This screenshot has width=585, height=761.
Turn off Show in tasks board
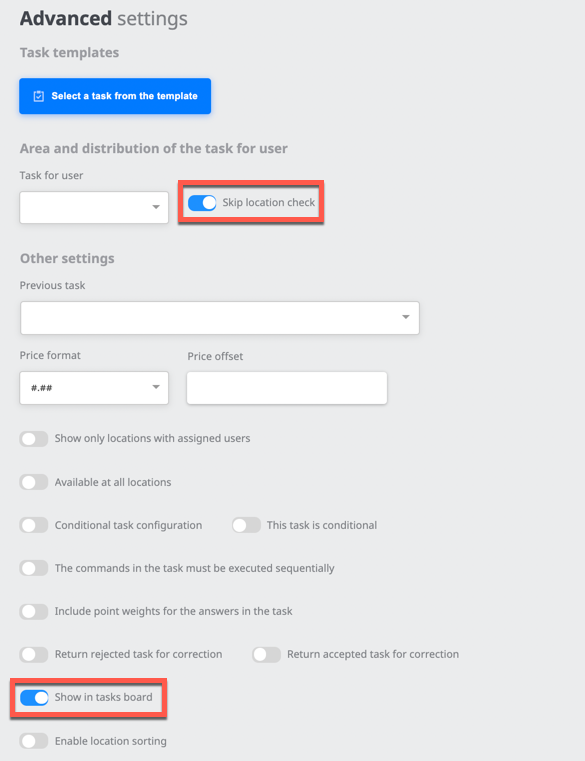[x=34, y=698]
